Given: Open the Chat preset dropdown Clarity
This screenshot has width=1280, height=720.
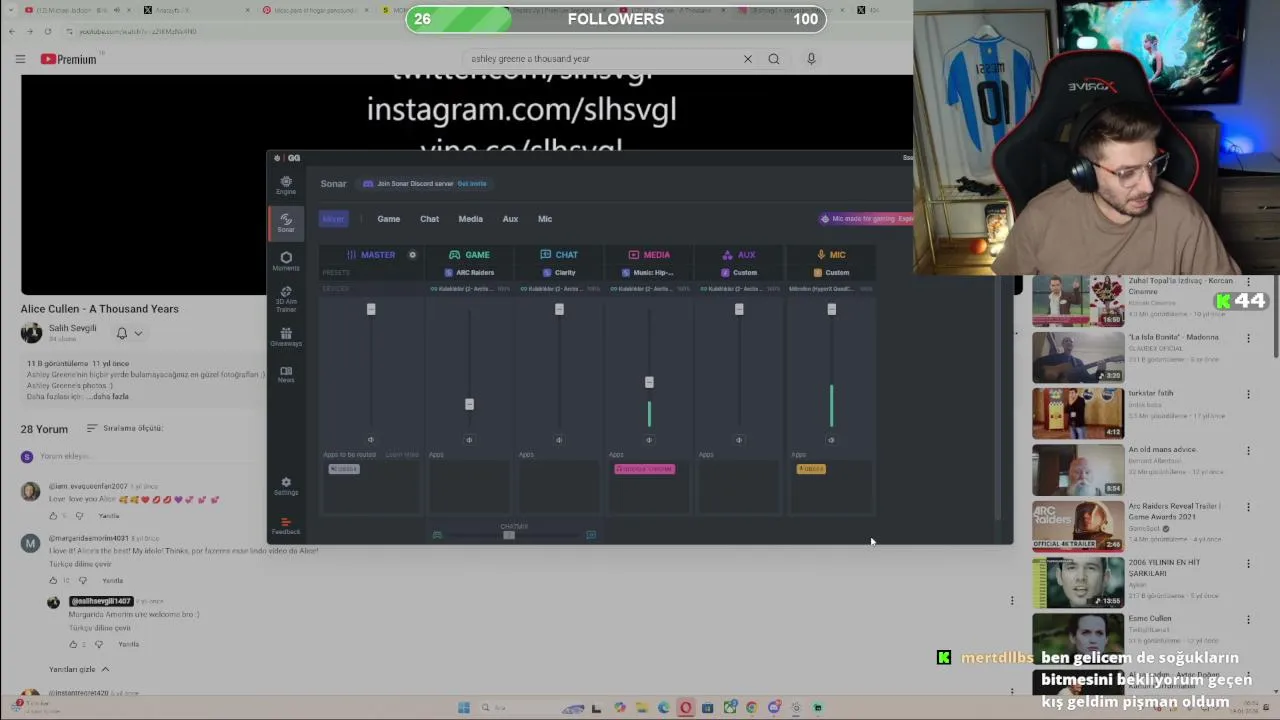Looking at the screenshot, I should pos(560,272).
